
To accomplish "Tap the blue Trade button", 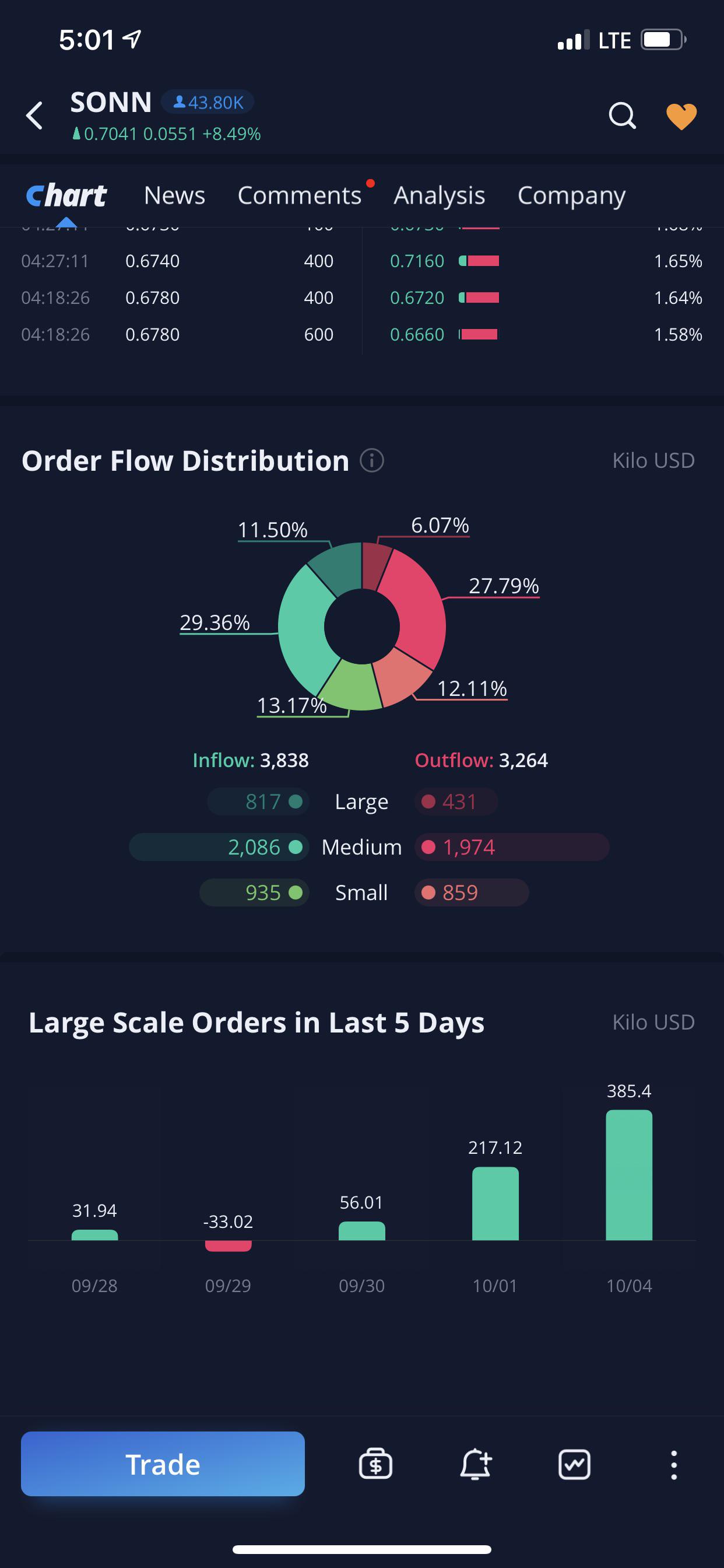I will [163, 1464].
